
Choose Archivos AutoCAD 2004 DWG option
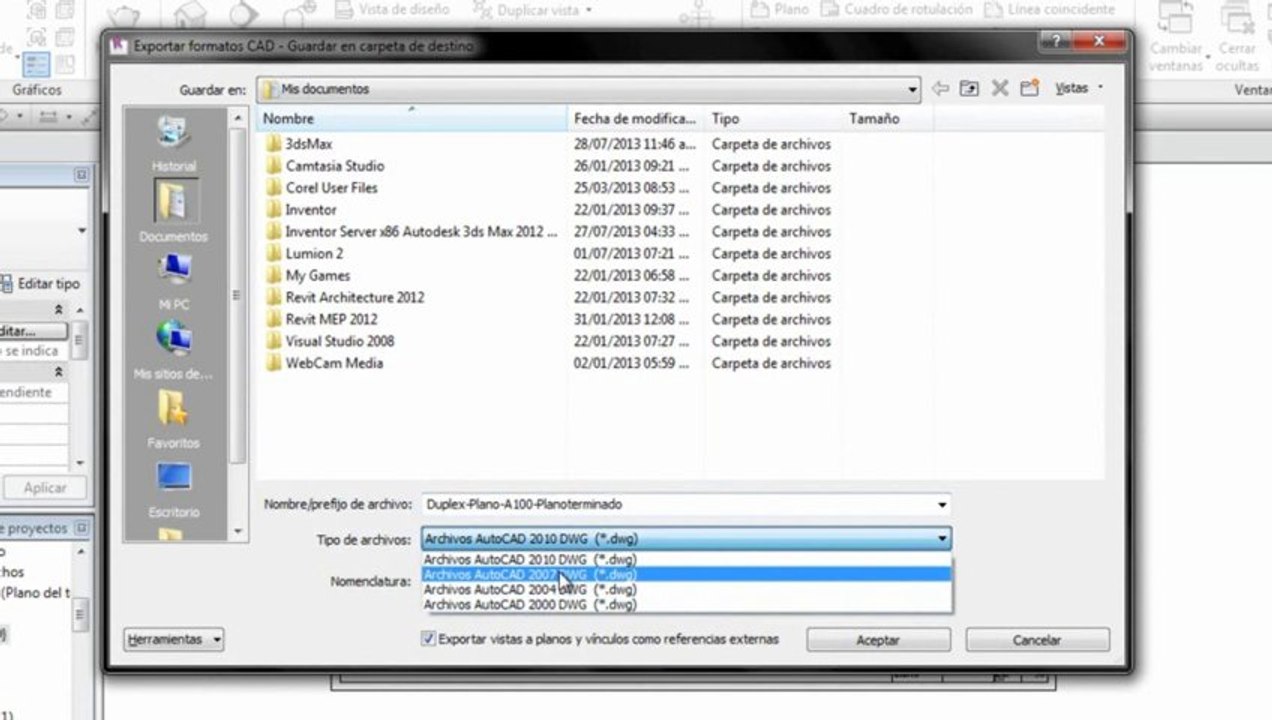coord(686,590)
